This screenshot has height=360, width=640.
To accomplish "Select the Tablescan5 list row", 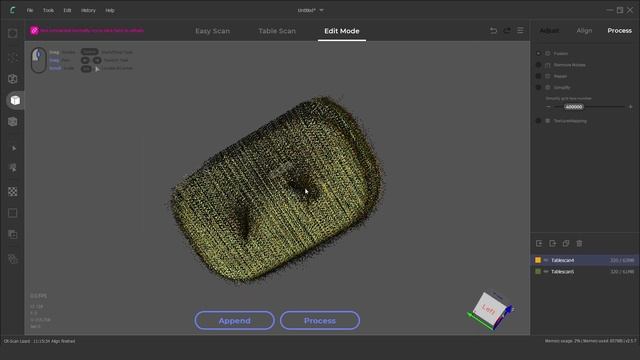I will click(585, 271).
